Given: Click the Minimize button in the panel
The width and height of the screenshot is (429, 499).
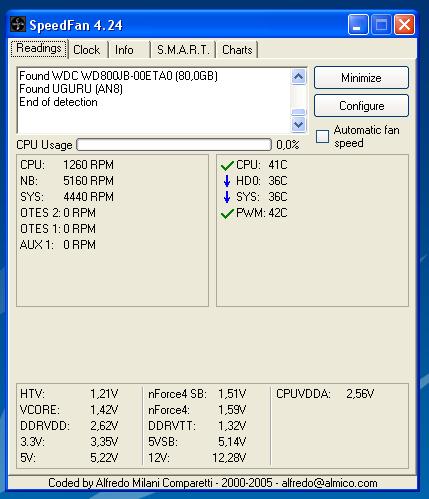Looking at the screenshot, I should [361, 78].
